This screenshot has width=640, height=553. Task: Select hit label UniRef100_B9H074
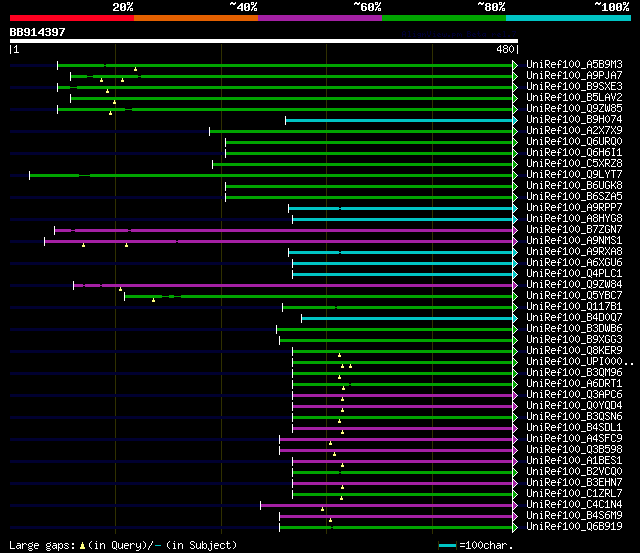click(x=574, y=120)
